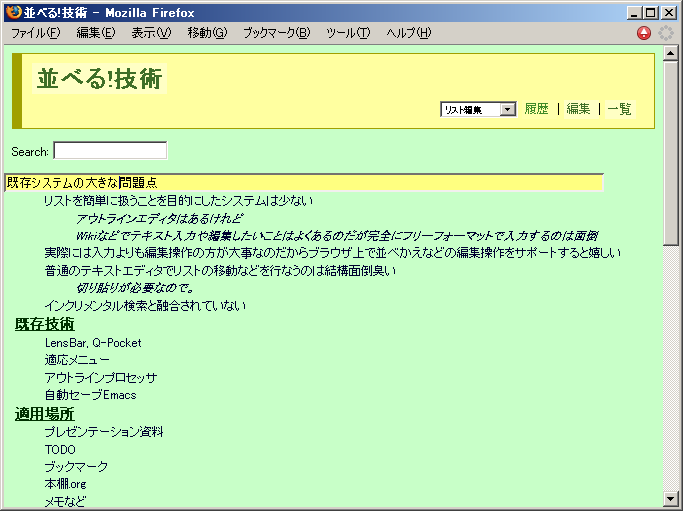Select the item 本棚.org
The width and height of the screenshot is (683, 511).
click(65, 484)
